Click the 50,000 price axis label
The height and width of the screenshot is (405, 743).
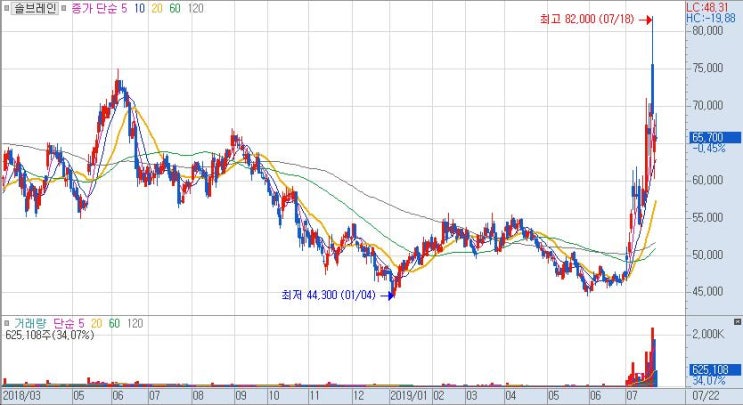[707, 255]
